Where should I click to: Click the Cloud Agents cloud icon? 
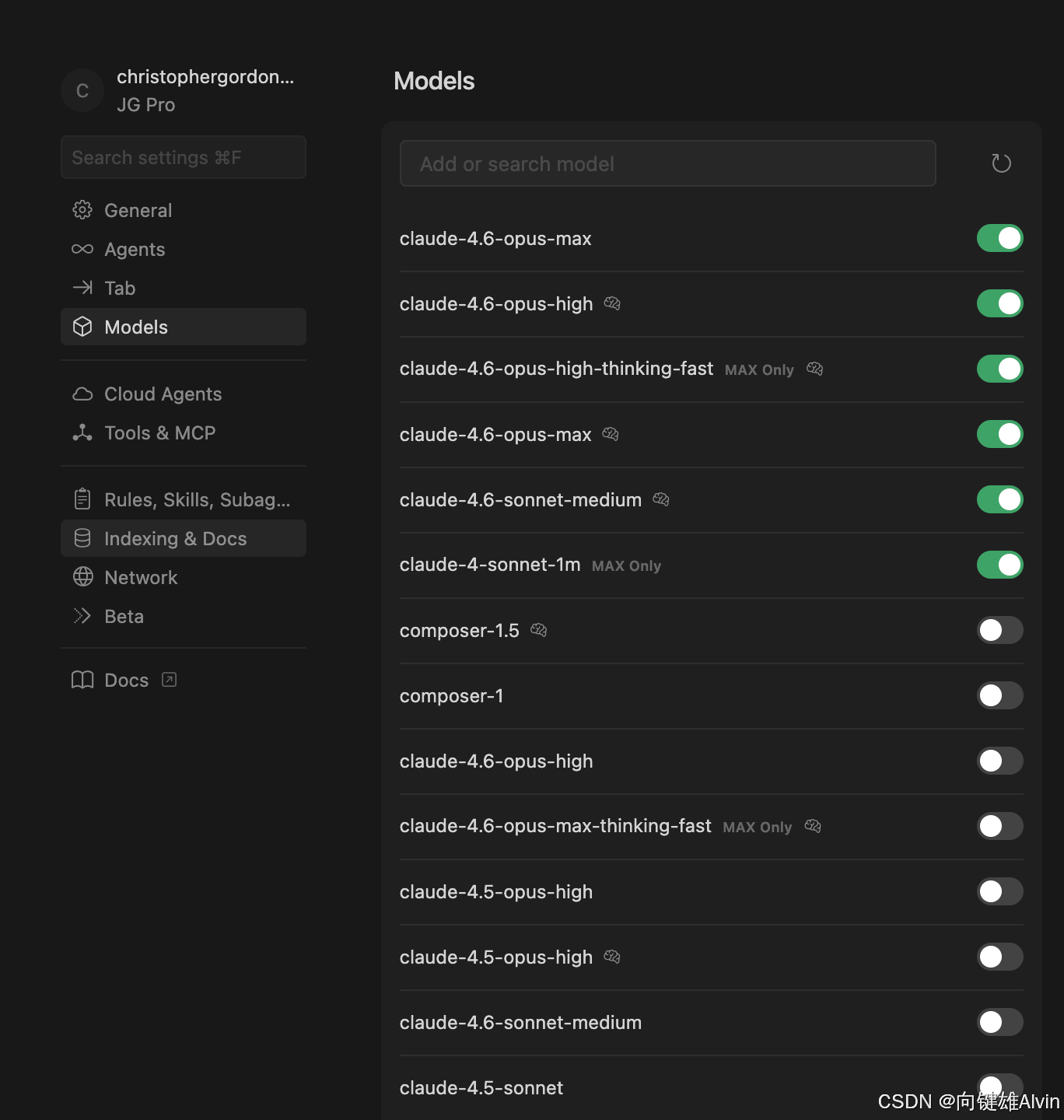(x=82, y=394)
